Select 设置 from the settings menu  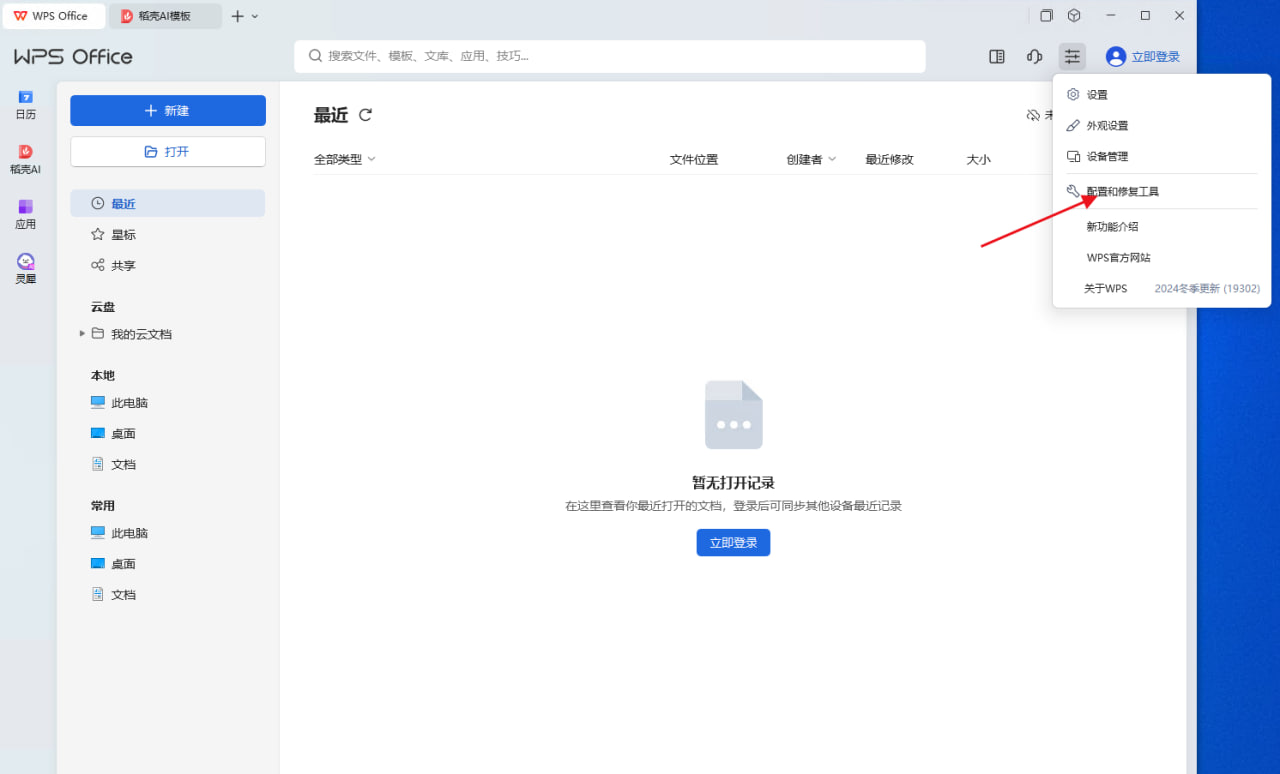[1162, 95]
